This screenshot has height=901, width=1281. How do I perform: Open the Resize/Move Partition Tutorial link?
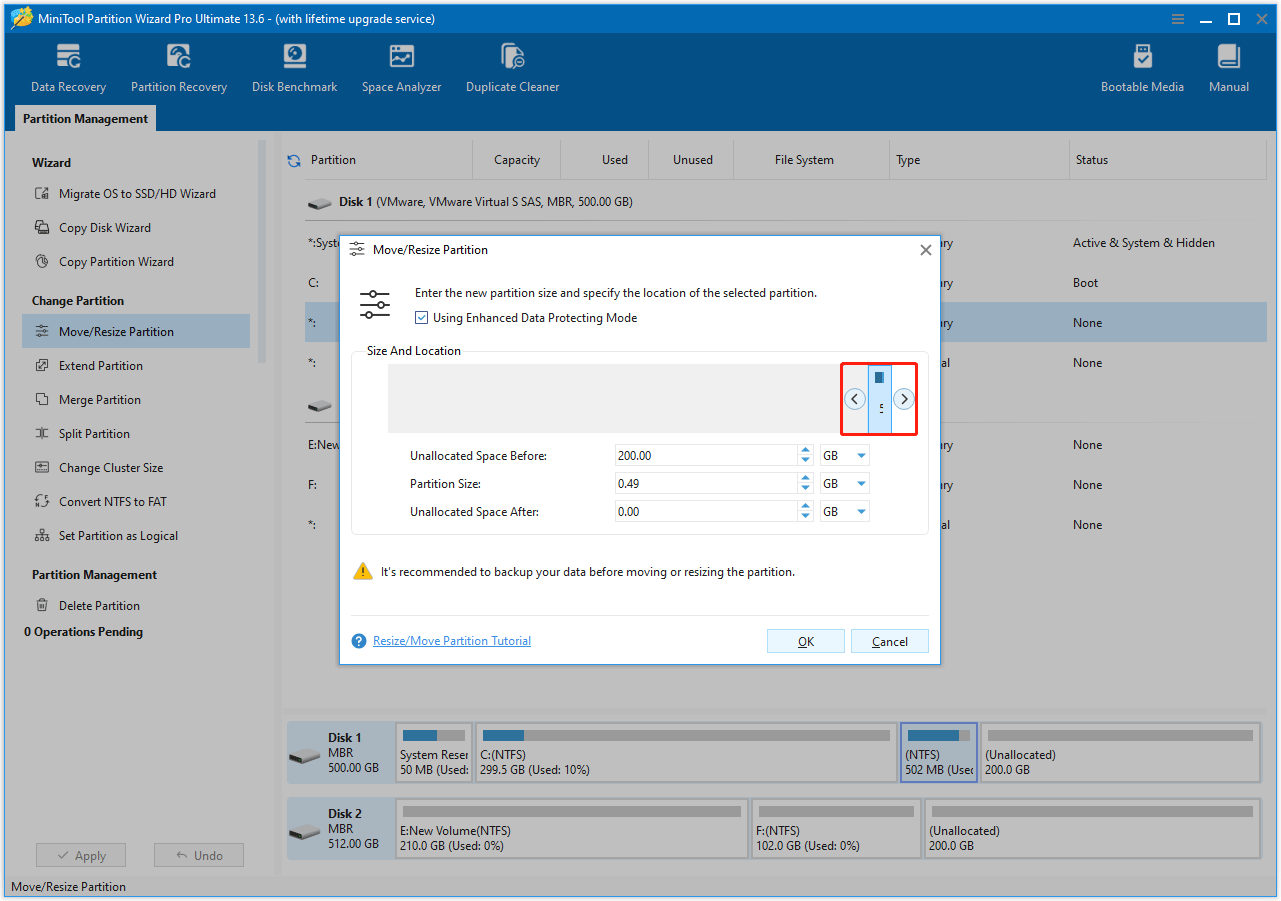click(x=452, y=641)
